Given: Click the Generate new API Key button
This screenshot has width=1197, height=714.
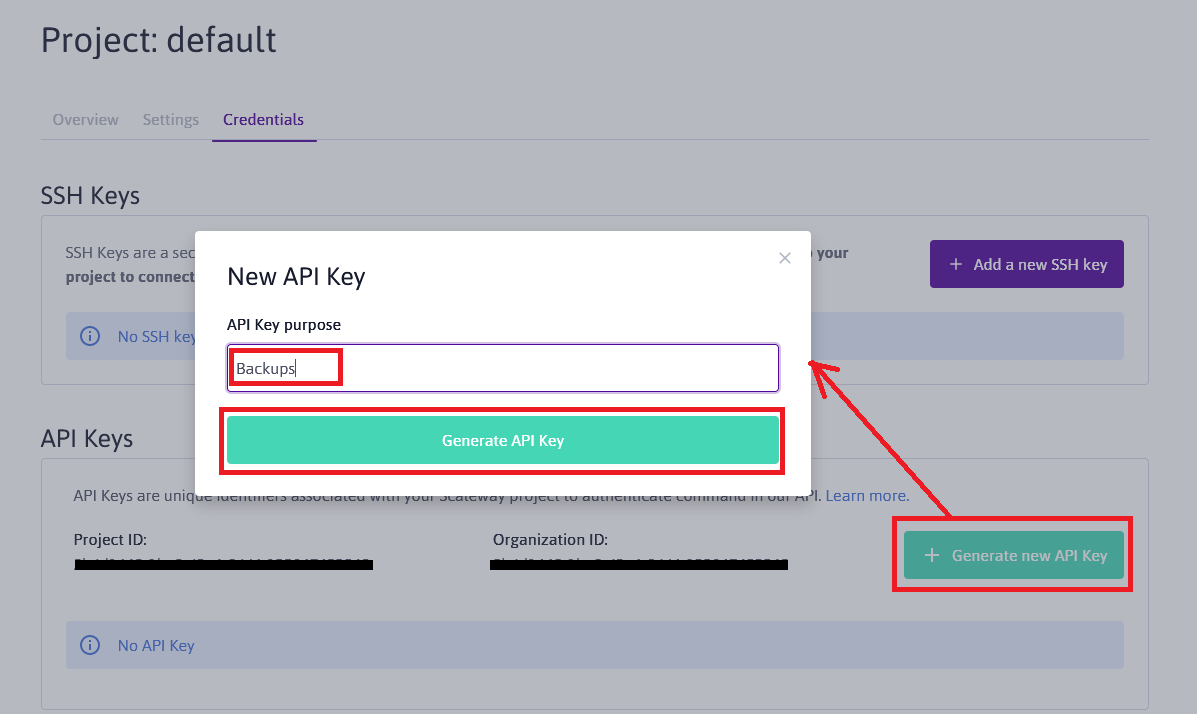Looking at the screenshot, I should [1014, 555].
